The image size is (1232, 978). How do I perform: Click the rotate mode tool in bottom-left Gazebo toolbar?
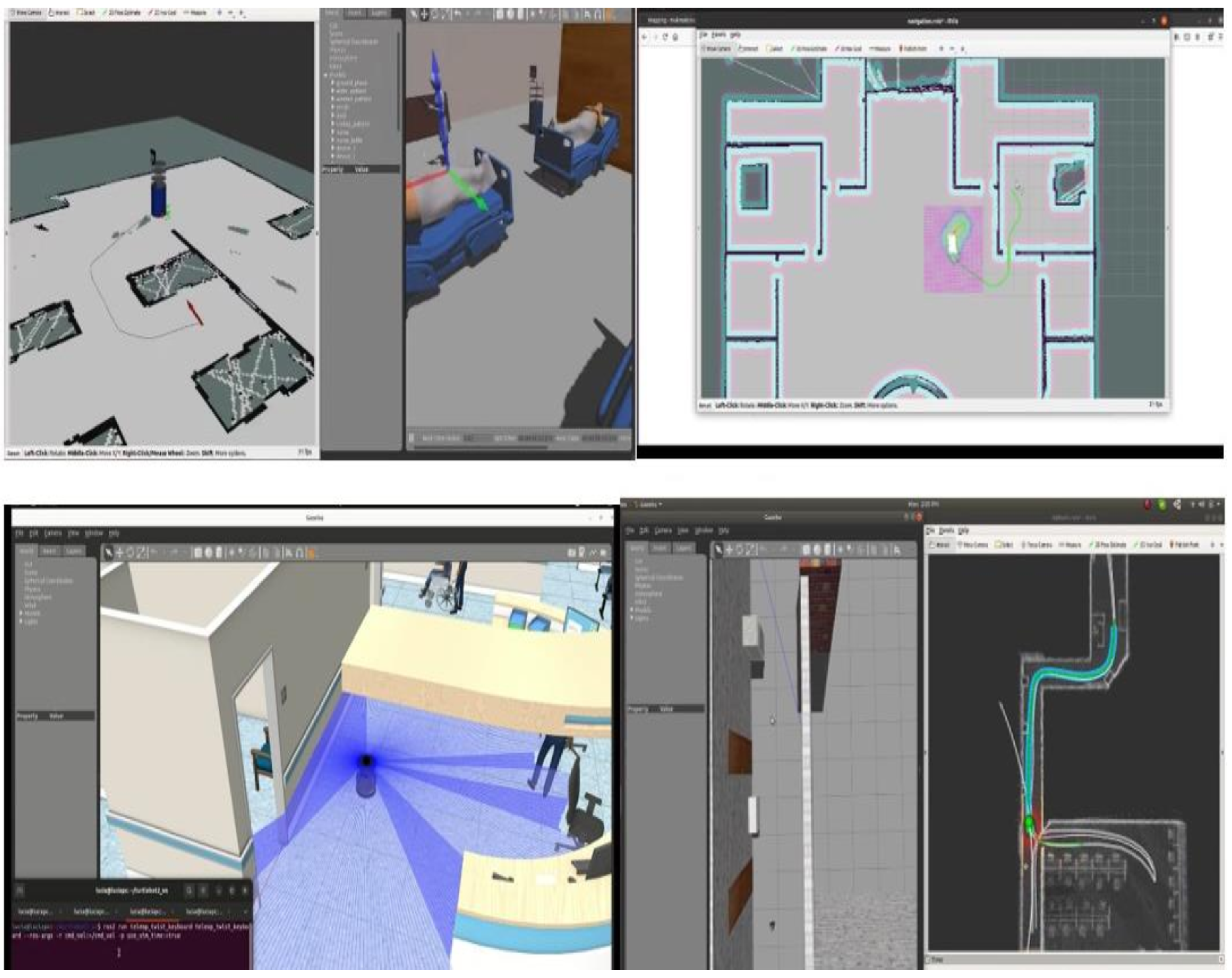[131, 552]
